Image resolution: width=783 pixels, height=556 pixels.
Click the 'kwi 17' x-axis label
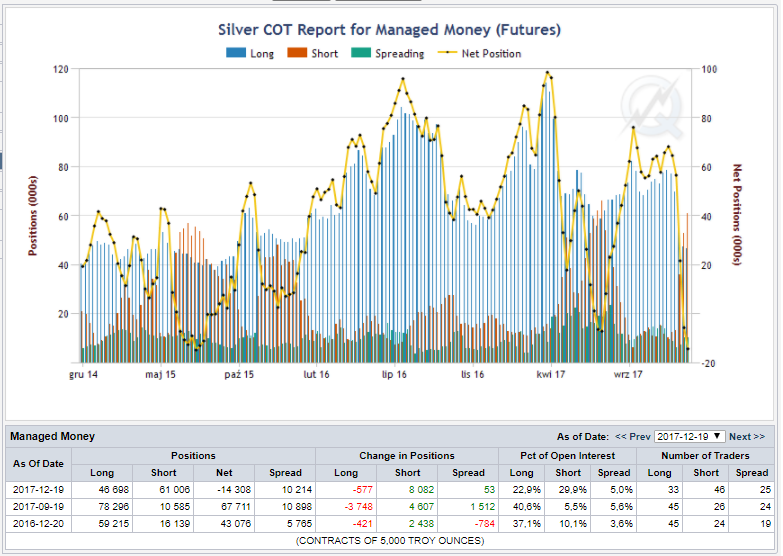point(551,374)
